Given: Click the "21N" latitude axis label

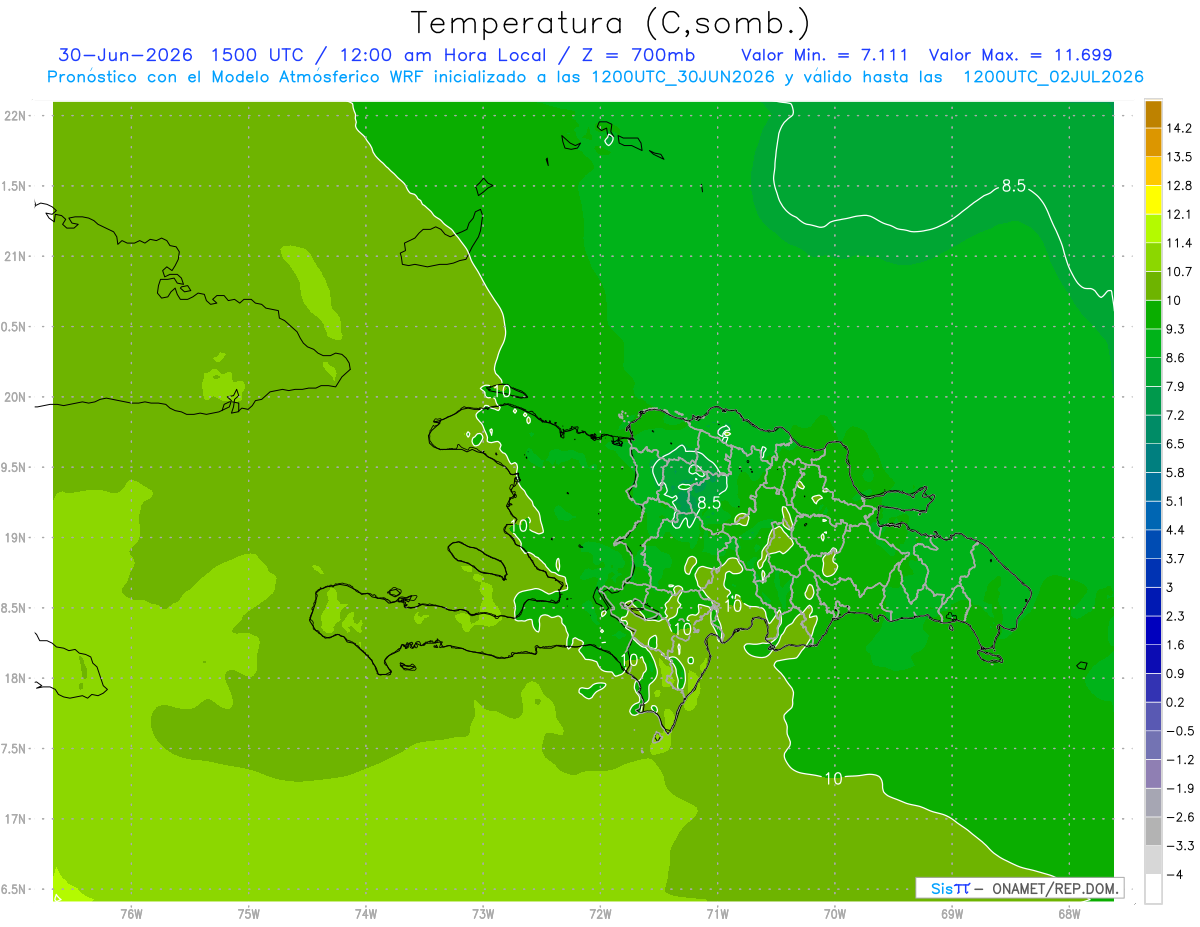Looking at the screenshot, I should coord(16,257).
